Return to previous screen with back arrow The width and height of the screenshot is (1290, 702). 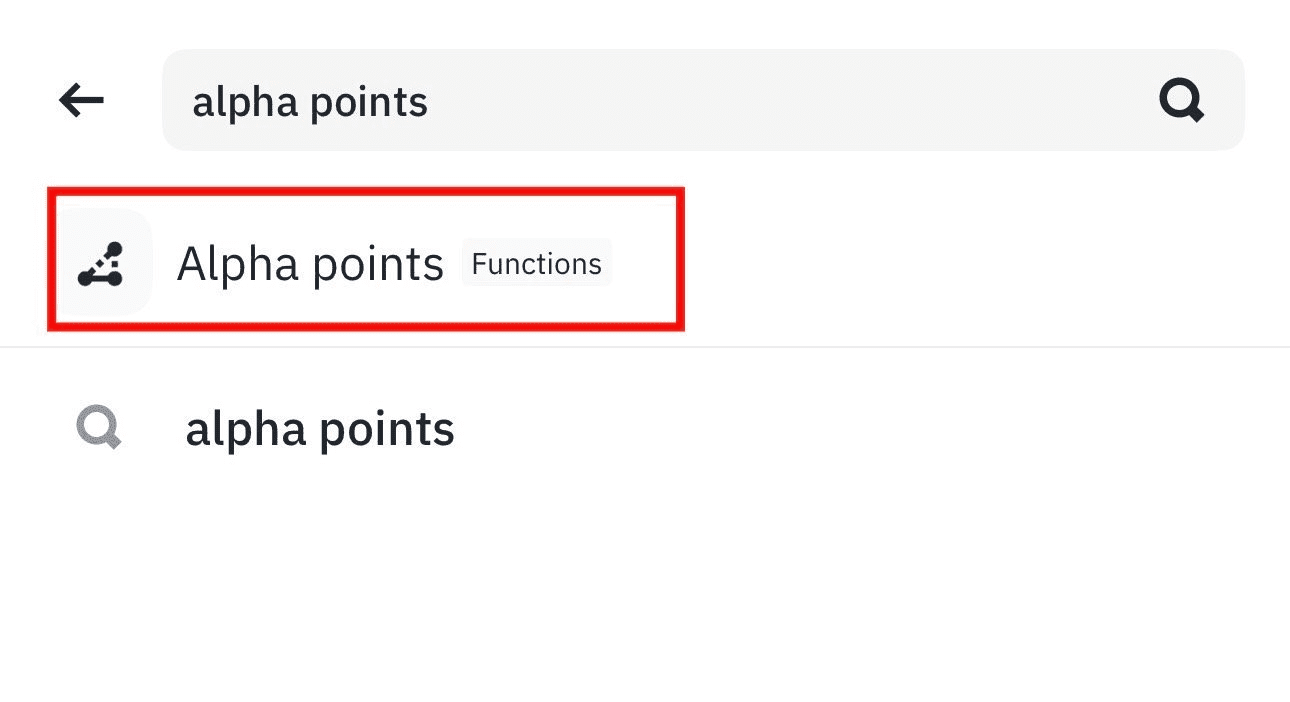pyautogui.click(x=82, y=100)
